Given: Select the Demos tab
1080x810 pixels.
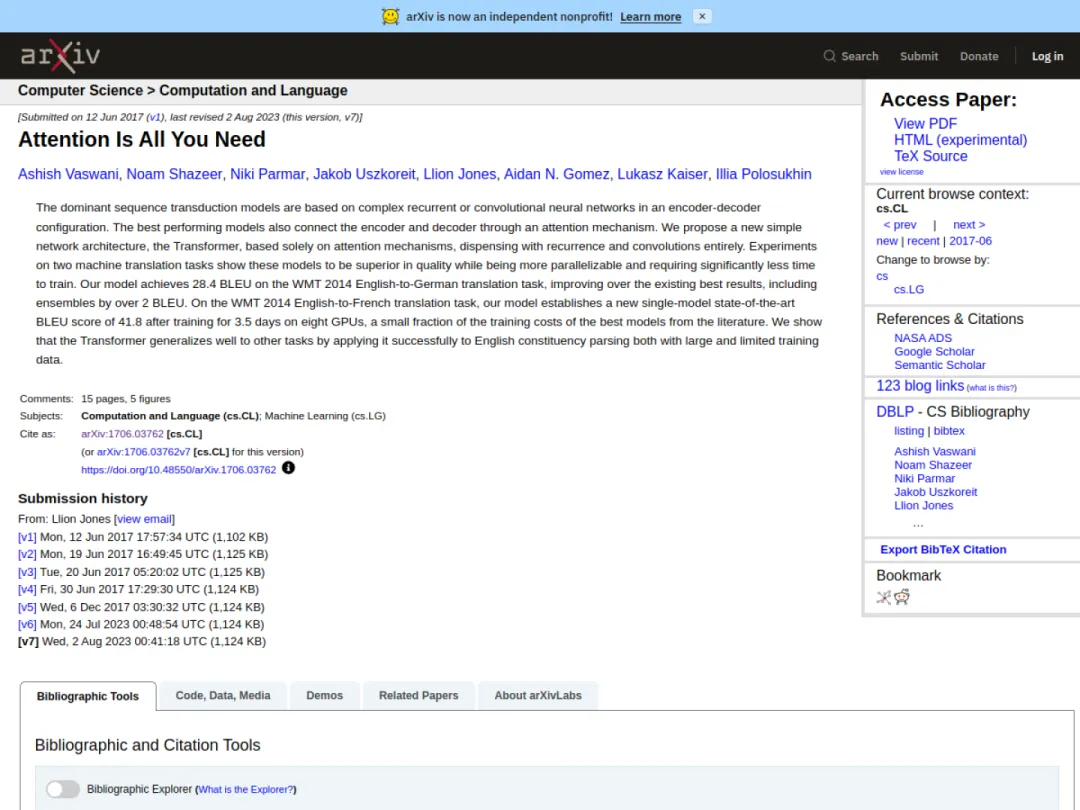Looking at the screenshot, I should [x=324, y=696].
